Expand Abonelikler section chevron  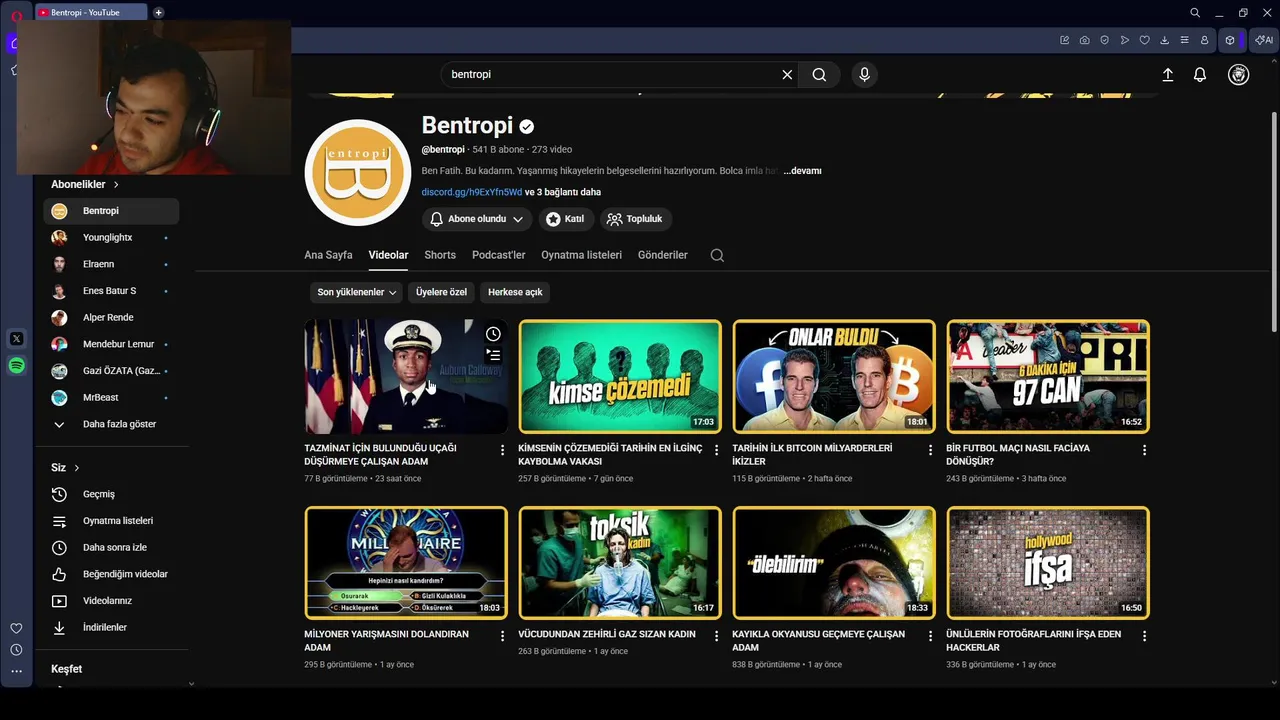[116, 184]
